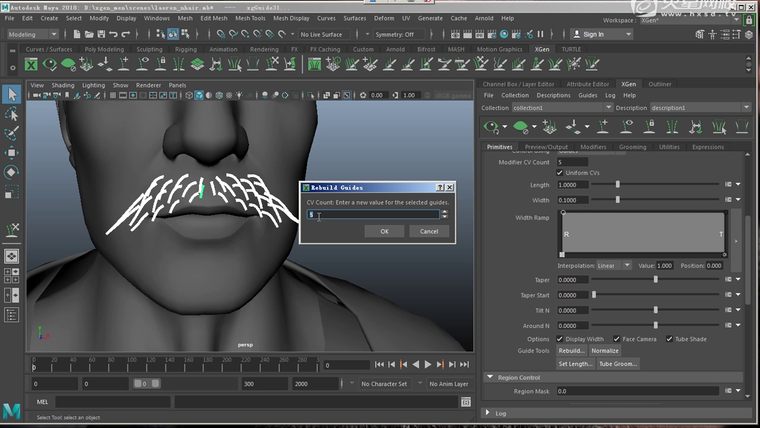
Task: Switch to the Grooming tab
Action: [x=632, y=147]
